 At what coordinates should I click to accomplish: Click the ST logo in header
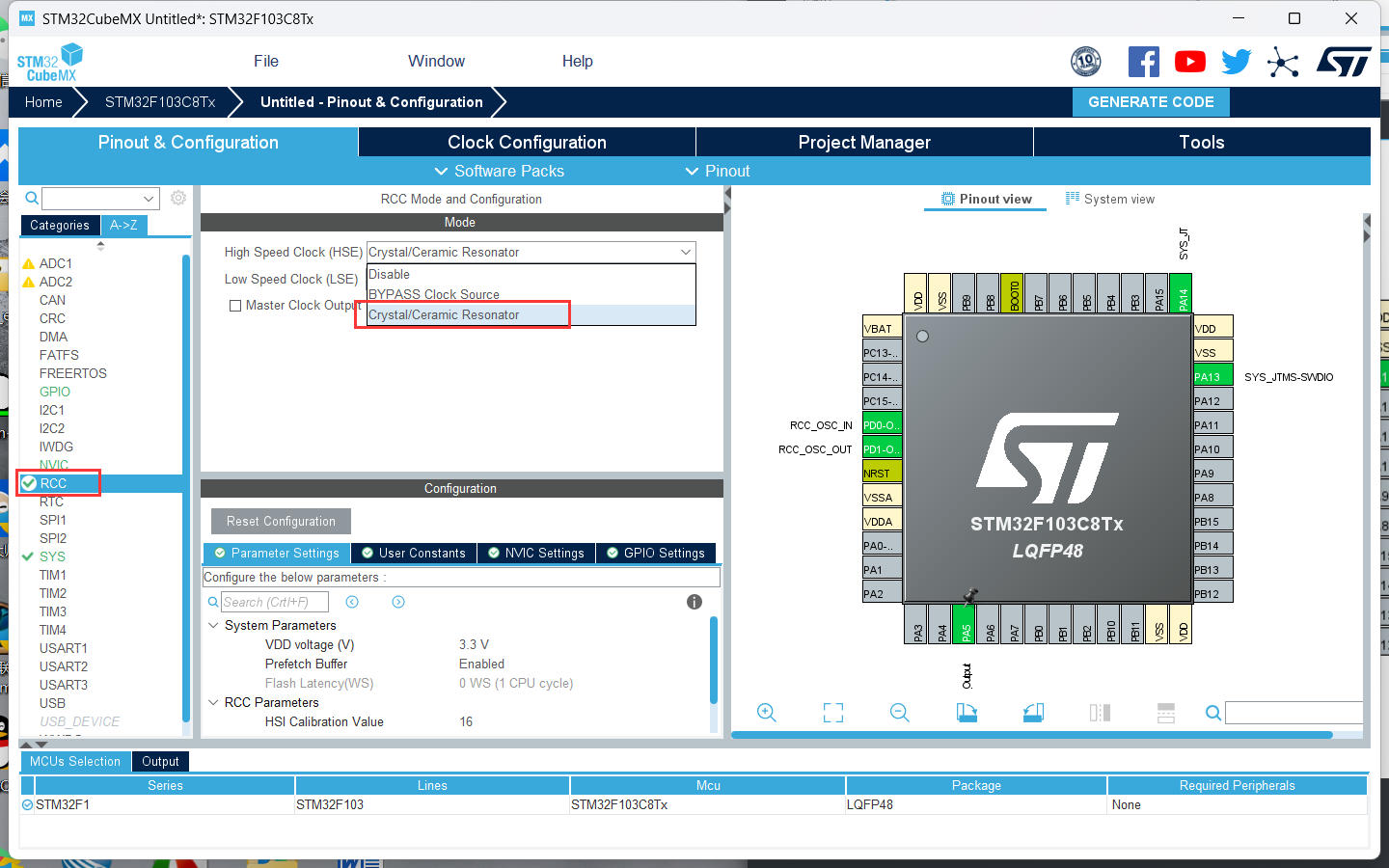pyautogui.click(x=1344, y=62)
